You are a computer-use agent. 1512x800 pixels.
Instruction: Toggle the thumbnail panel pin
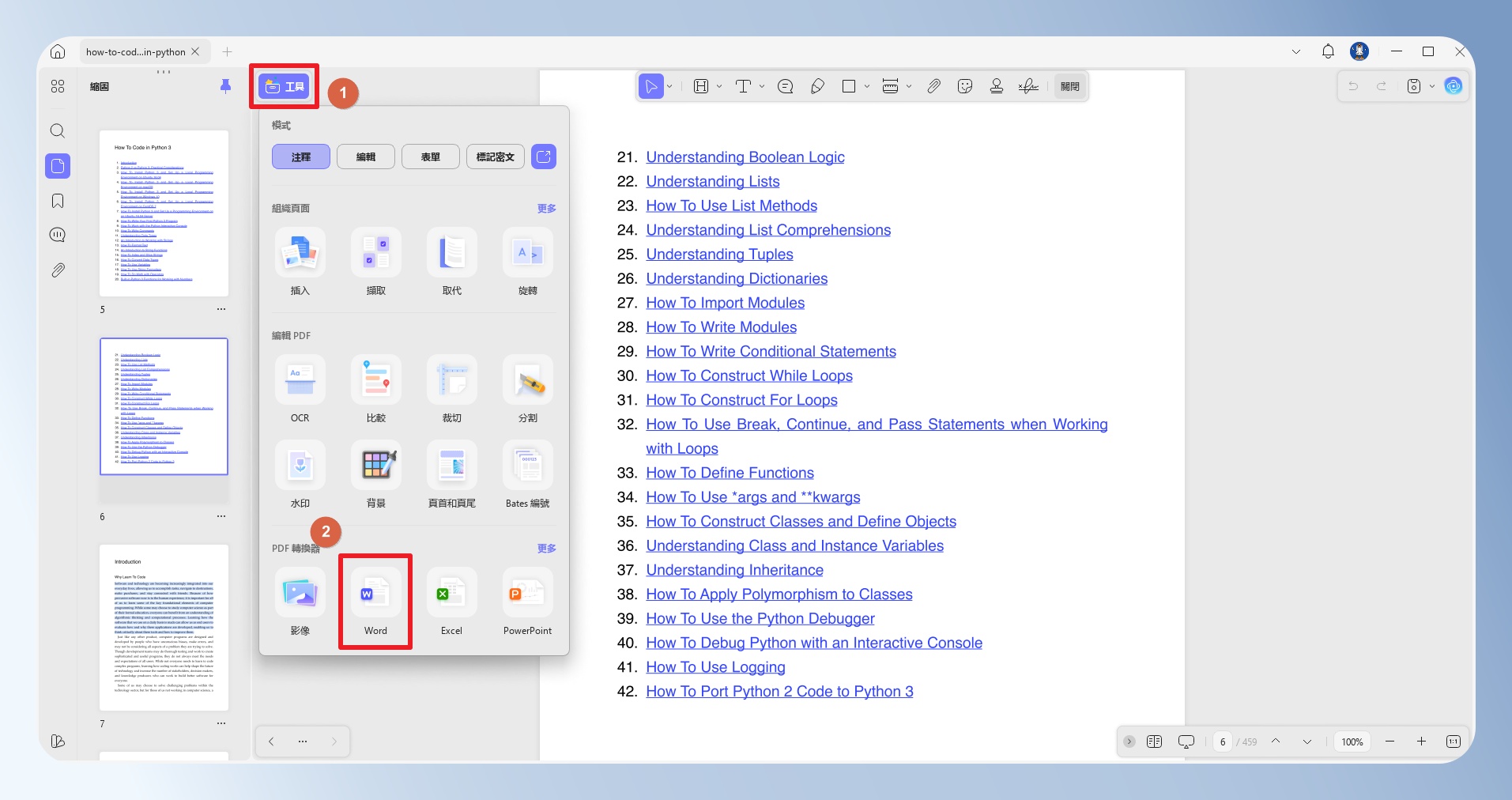(225, 86)
